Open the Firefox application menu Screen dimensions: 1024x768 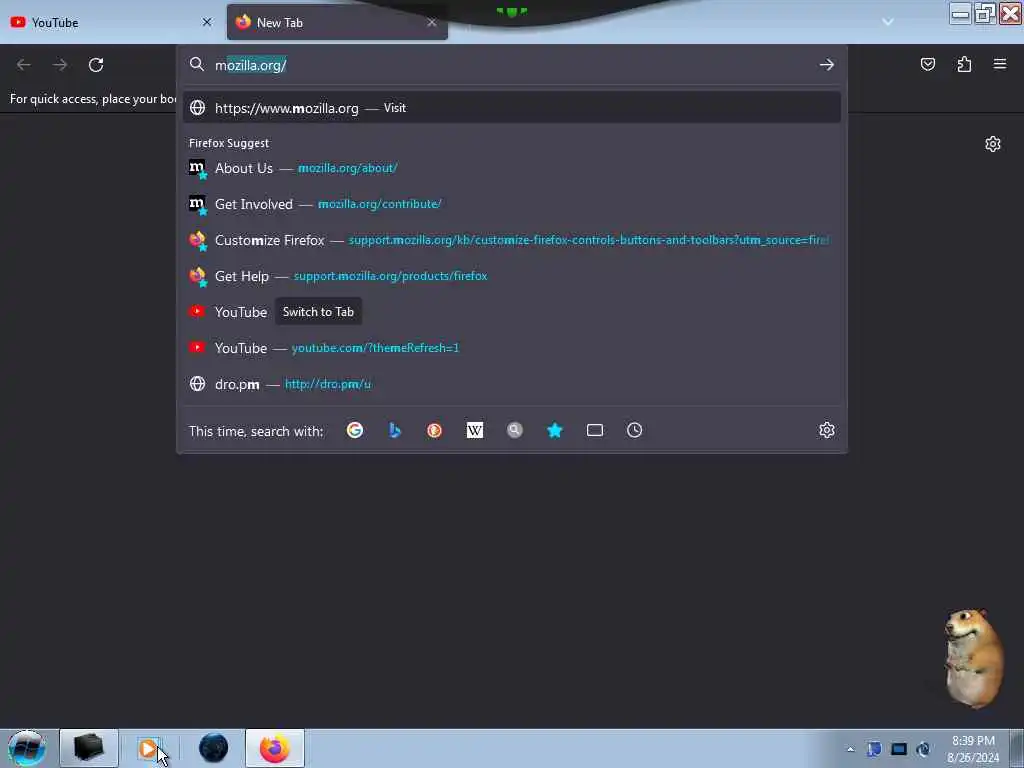coord(1000,64)
